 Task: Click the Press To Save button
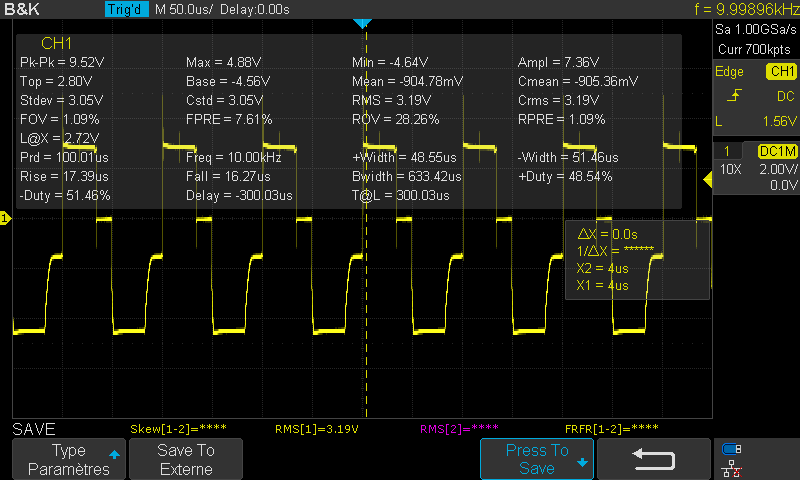click(x=537, y=459)
